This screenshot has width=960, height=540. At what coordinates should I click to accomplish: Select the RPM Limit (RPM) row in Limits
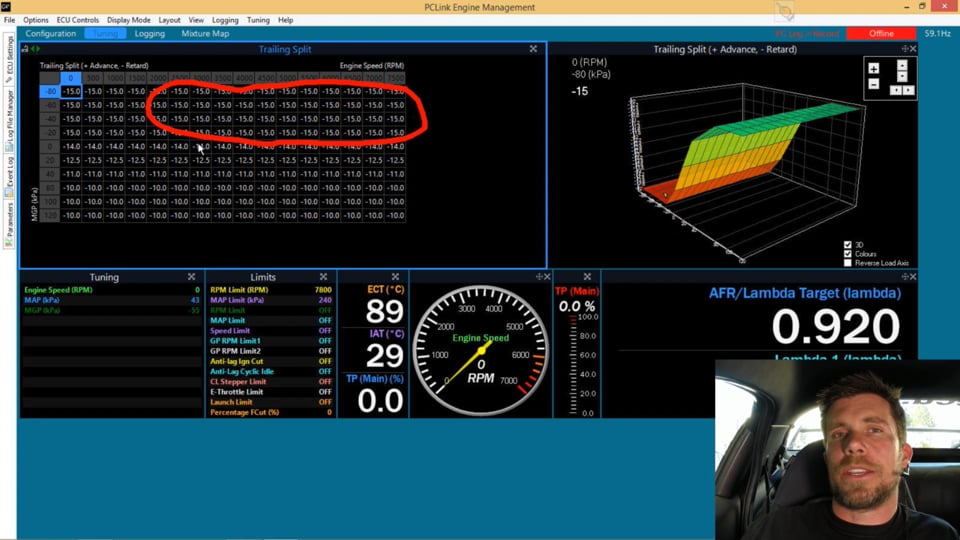[x=271, y=290]
